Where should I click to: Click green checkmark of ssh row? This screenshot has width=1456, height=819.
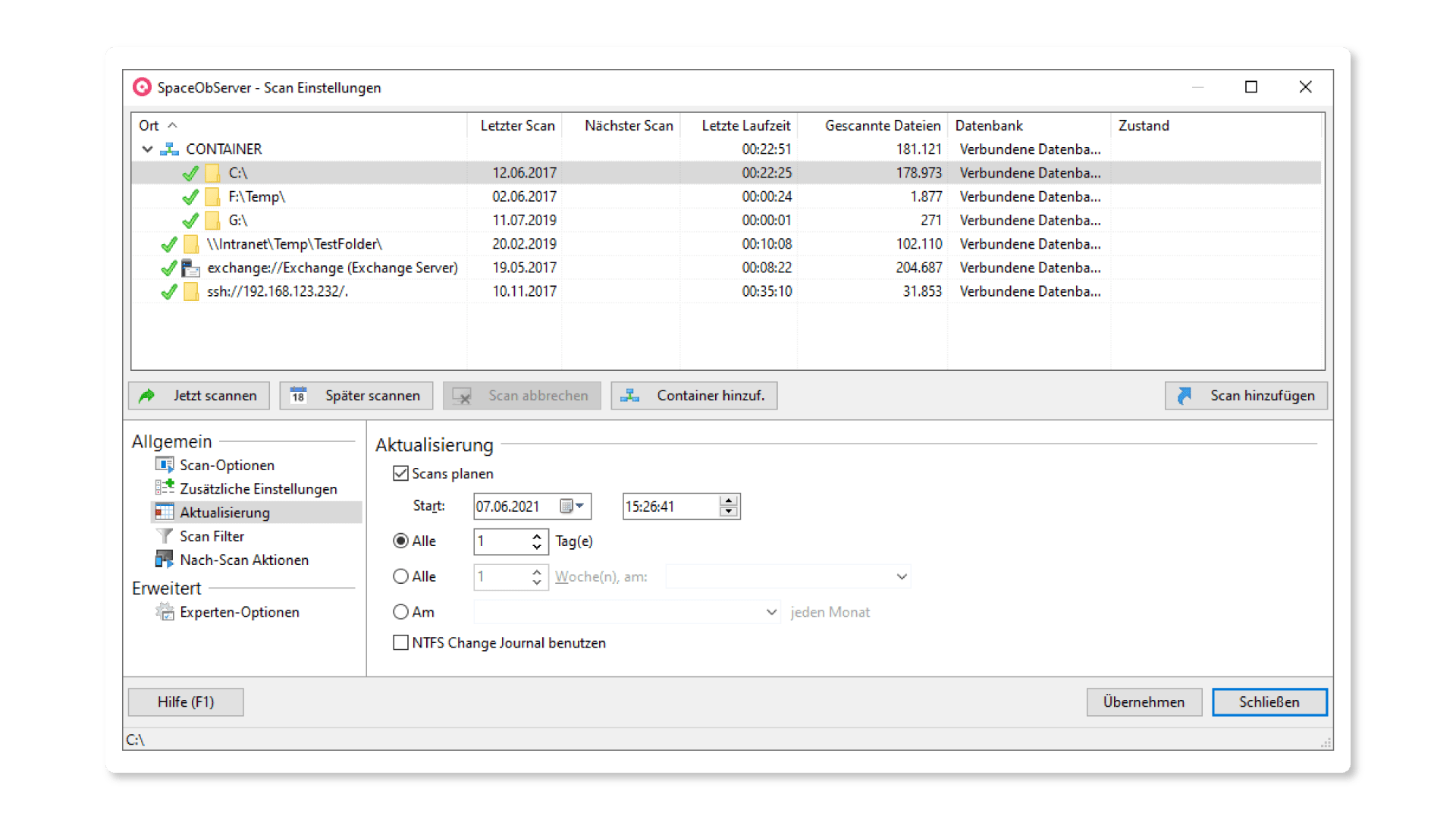[169, 292]
